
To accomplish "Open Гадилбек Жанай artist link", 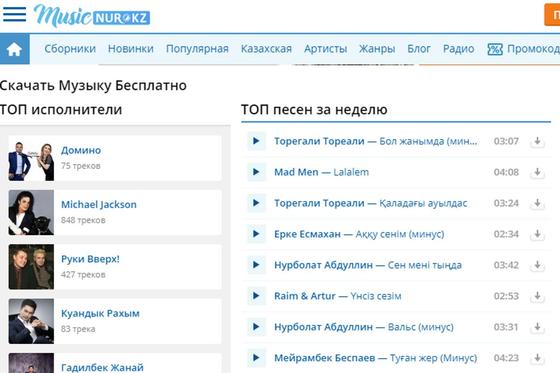I will [x=102, y=367].
